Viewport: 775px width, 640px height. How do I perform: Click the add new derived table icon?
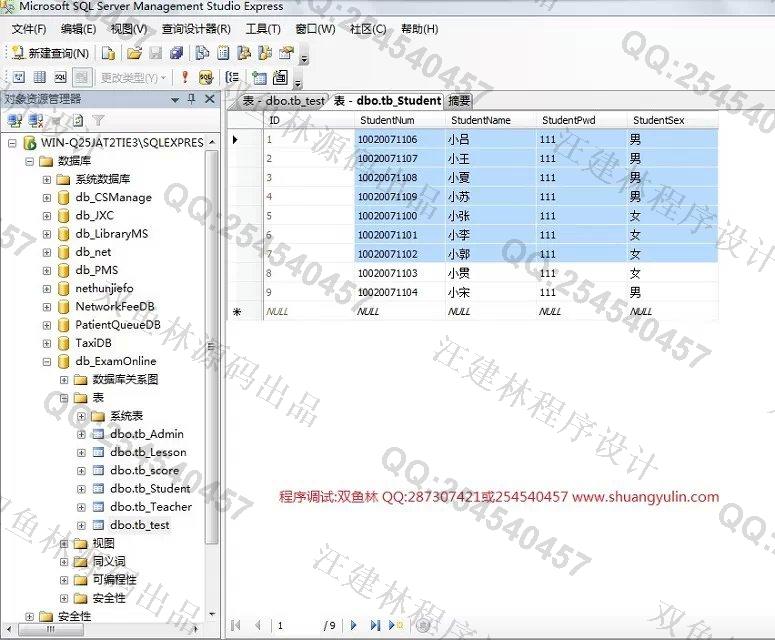280,77
